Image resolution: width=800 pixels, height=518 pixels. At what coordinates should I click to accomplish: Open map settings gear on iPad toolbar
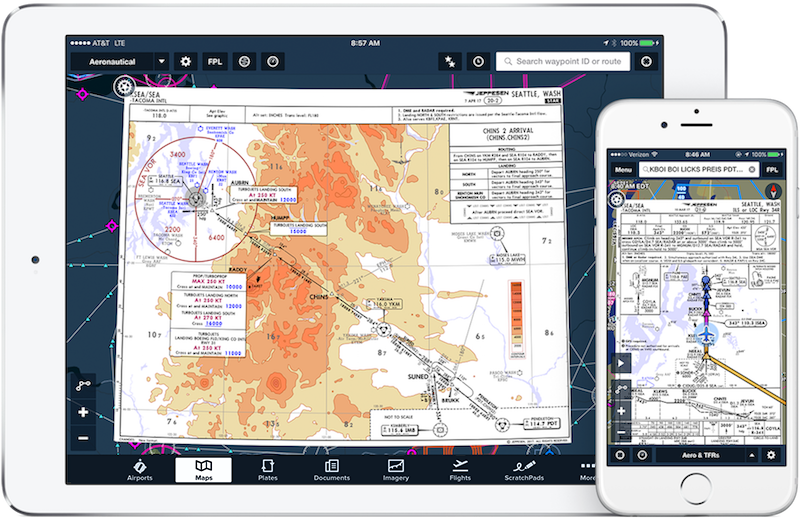(x=185, y=61)
